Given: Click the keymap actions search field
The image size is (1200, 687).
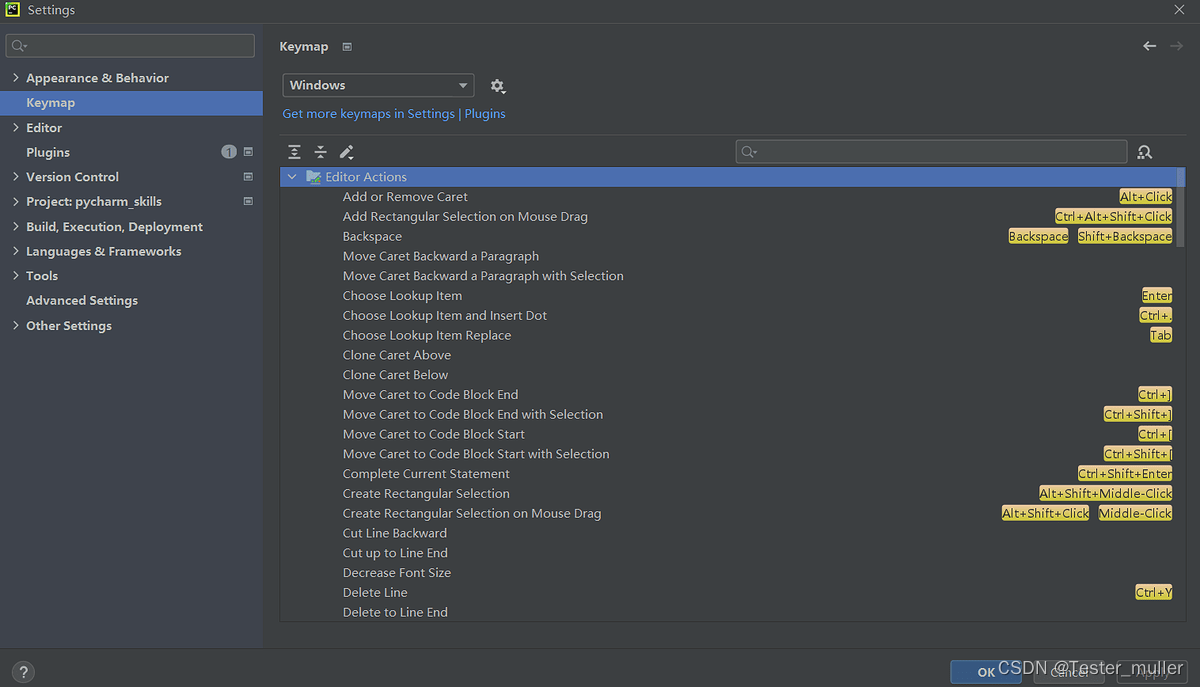Looking at the screenshot, I should point(931,152).
